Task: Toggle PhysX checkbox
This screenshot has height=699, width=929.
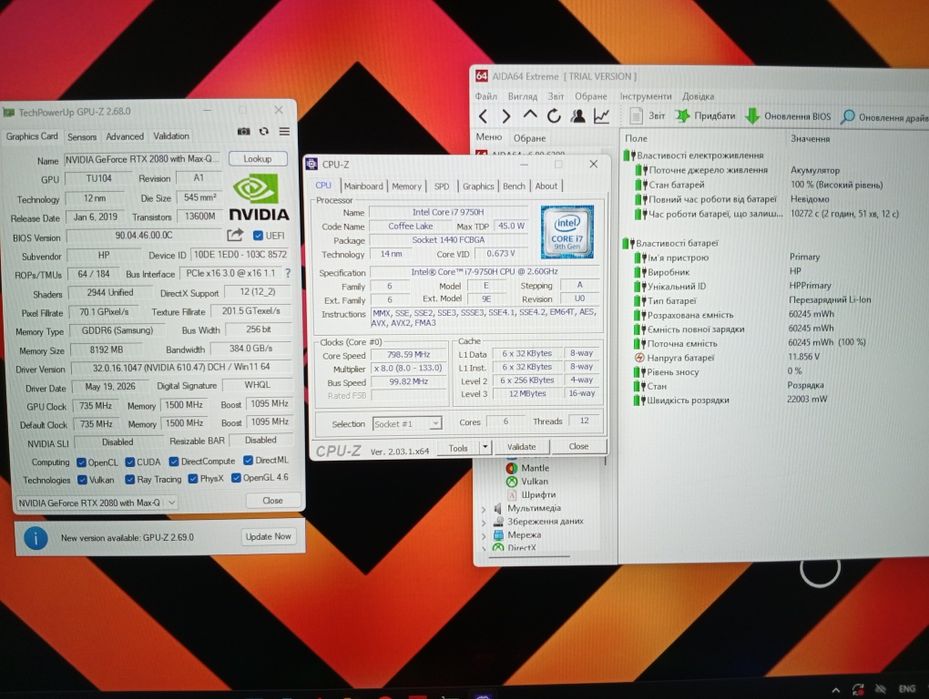Action: tap(193, 479)
